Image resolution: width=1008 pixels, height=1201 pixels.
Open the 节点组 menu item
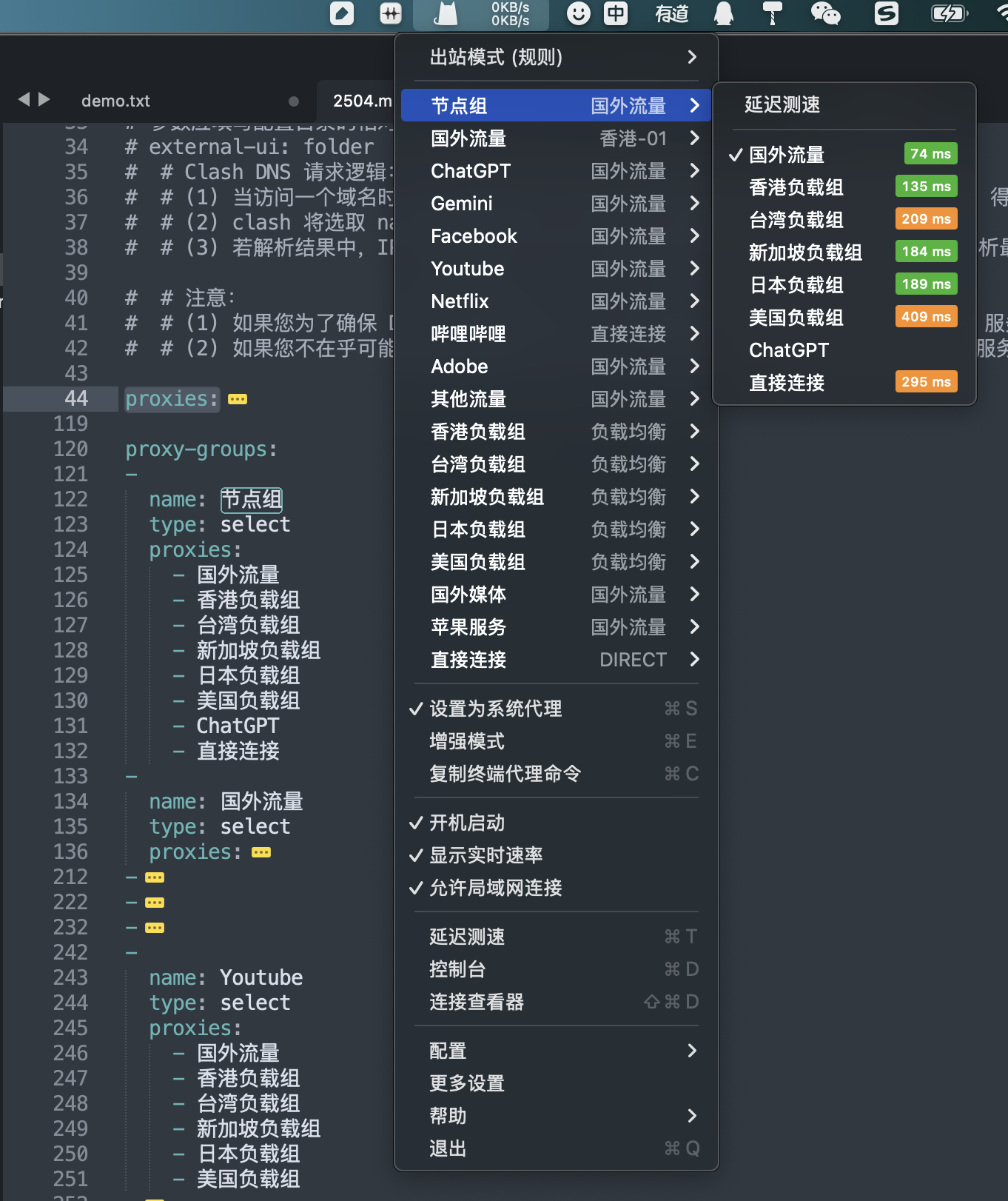point(557,106)
